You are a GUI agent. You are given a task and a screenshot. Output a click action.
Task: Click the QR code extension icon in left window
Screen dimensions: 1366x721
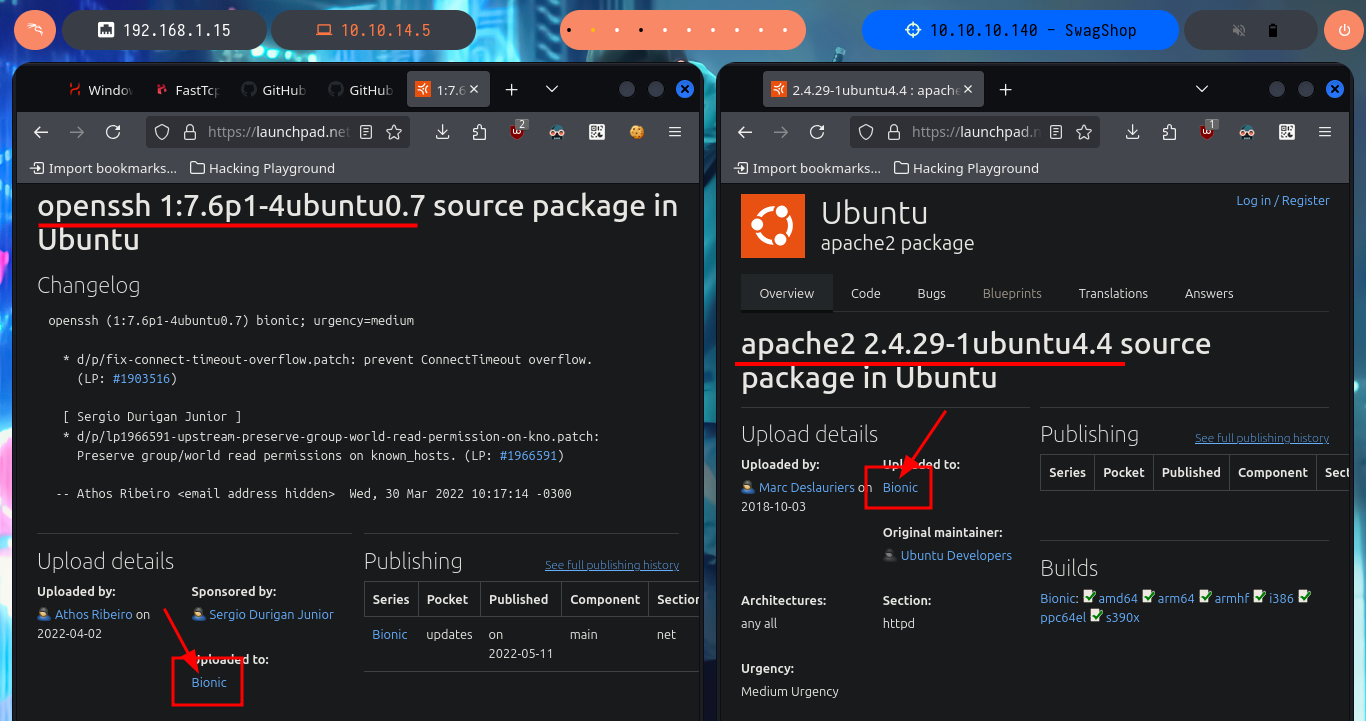coord(597,132)
